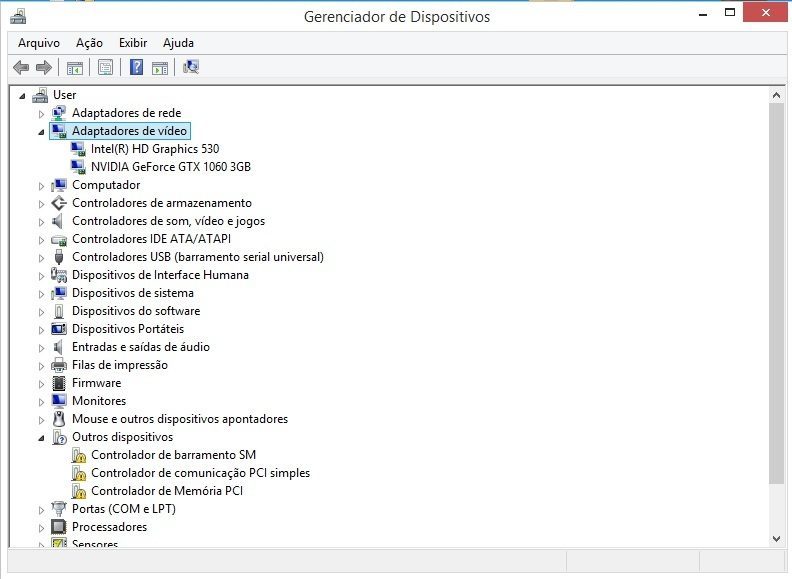The width and height of the screenshot is (792, 579).
Task: Scan for hardware changes icon
Action: pos(191,67)
